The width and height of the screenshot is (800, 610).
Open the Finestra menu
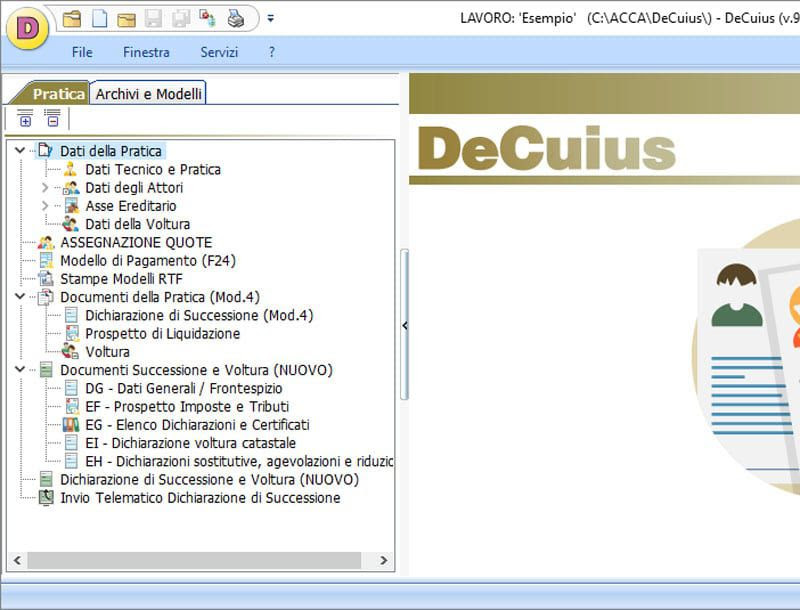(x=146, y=52)
